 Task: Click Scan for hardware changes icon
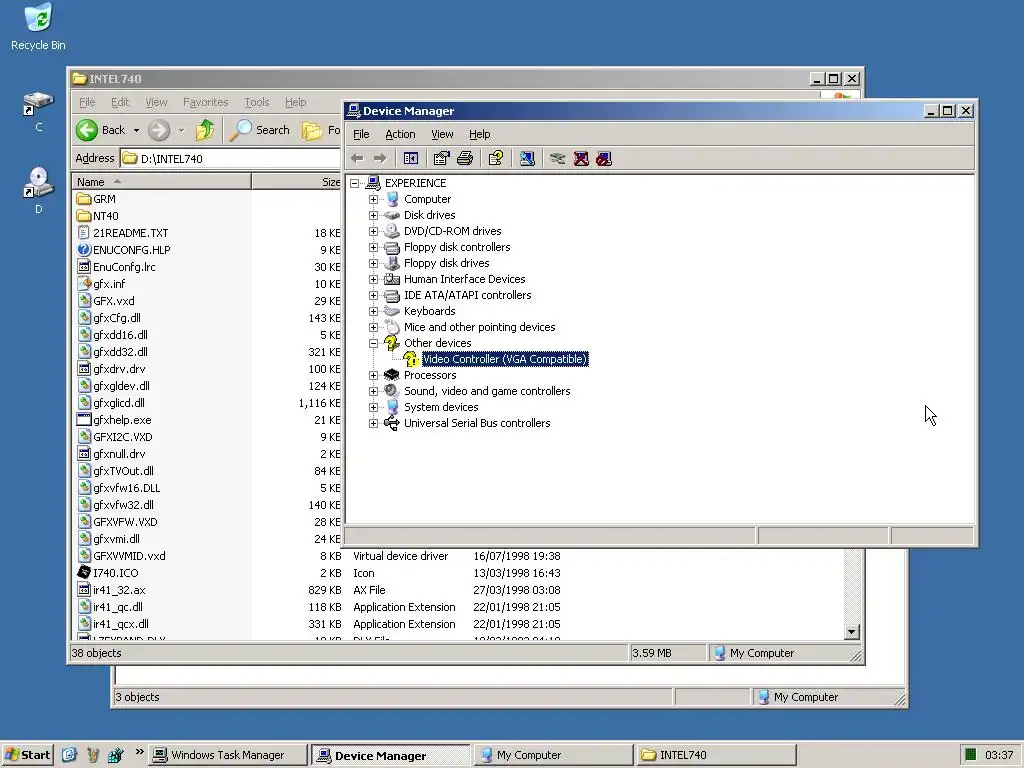pyautogui.click(x=527, y=158)
